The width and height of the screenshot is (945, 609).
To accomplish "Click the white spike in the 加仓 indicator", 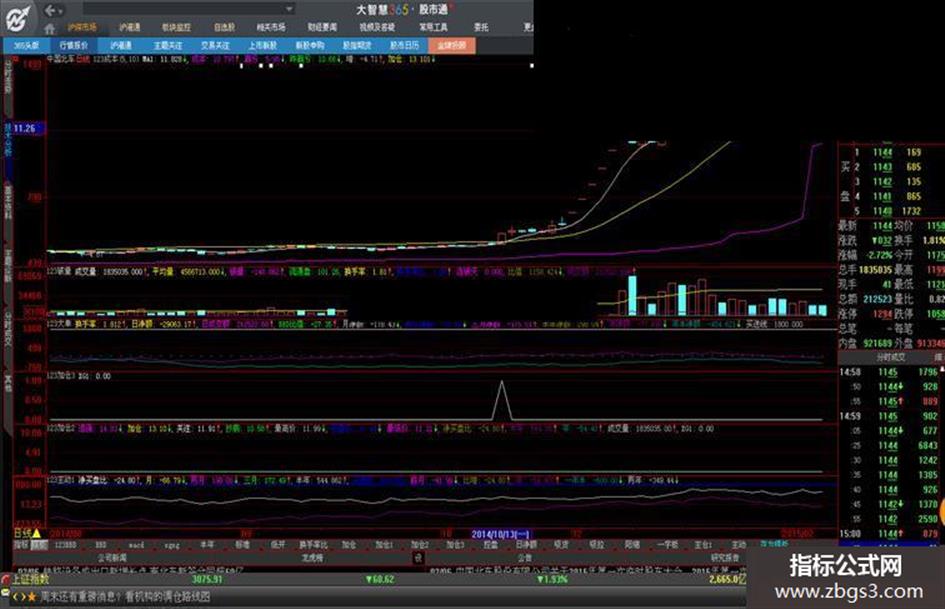I will (x=502, y=400).
